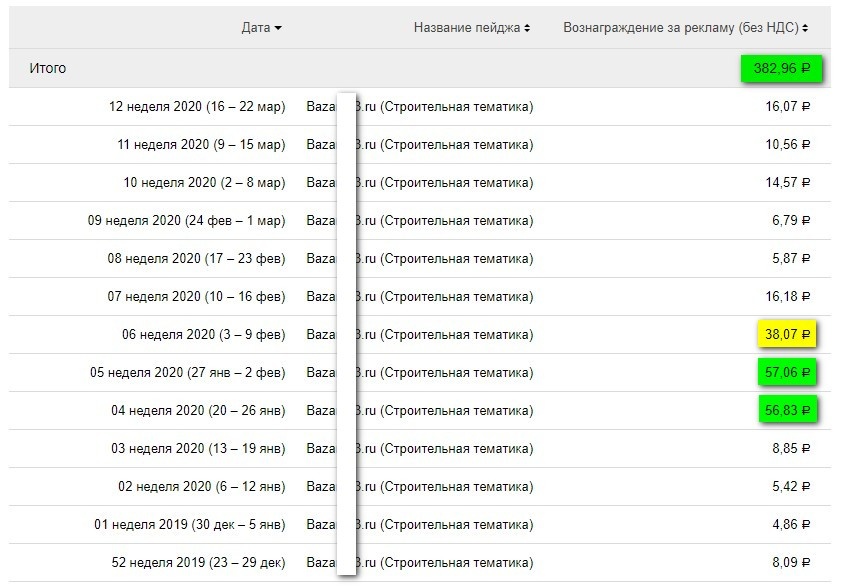The height and width of the screenshot is (588, 841).
Task: Select date 11 неделя 2020 (9 – 15 мар)
Action: (201, 145)
